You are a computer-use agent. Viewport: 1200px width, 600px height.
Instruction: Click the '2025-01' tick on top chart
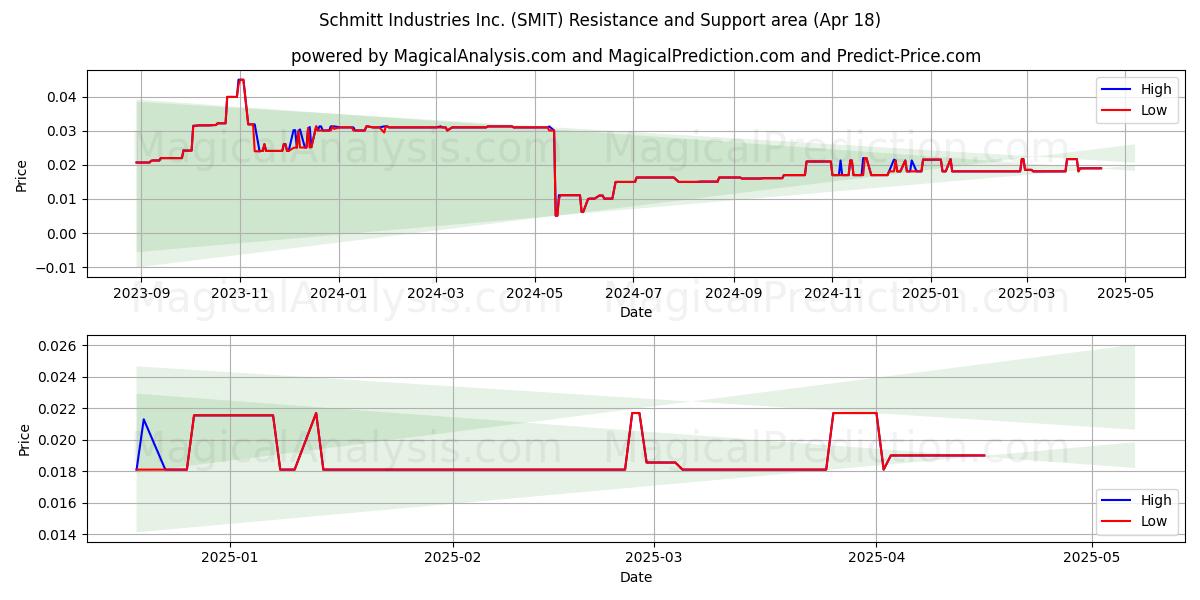coord(931,294)
